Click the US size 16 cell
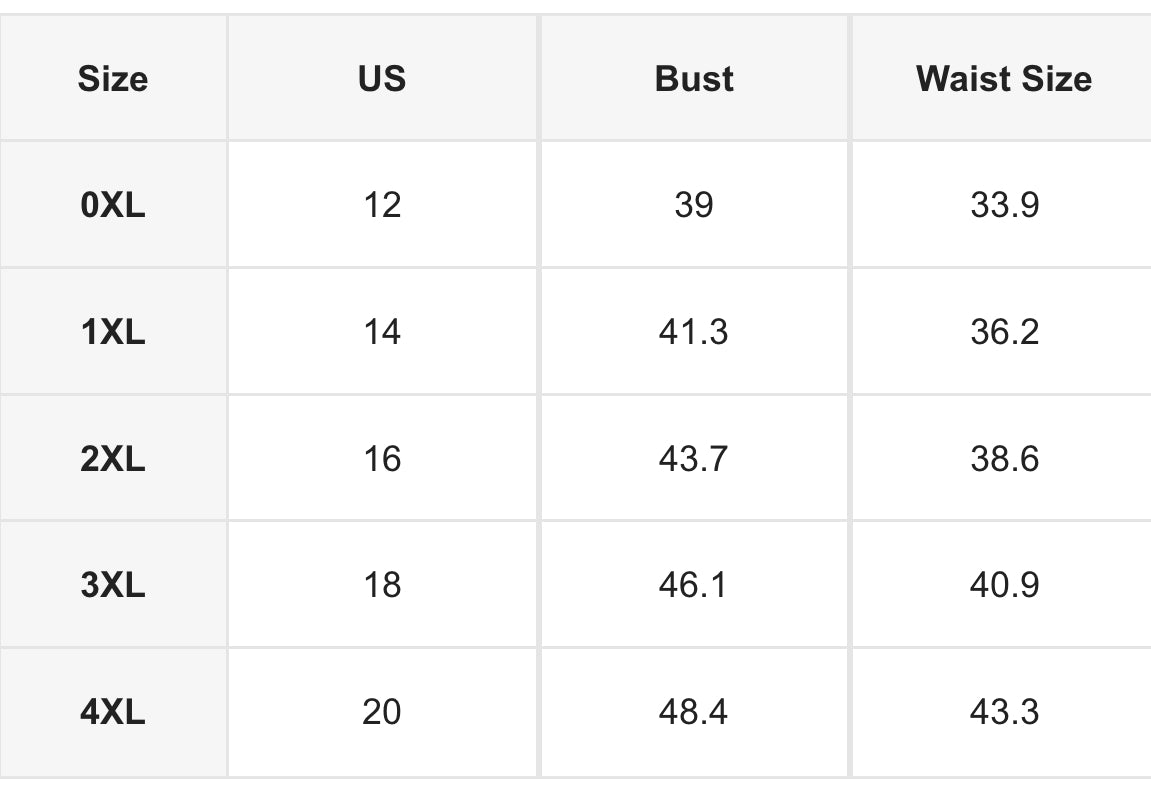The image size is (1151, 785). pos(382,458)
